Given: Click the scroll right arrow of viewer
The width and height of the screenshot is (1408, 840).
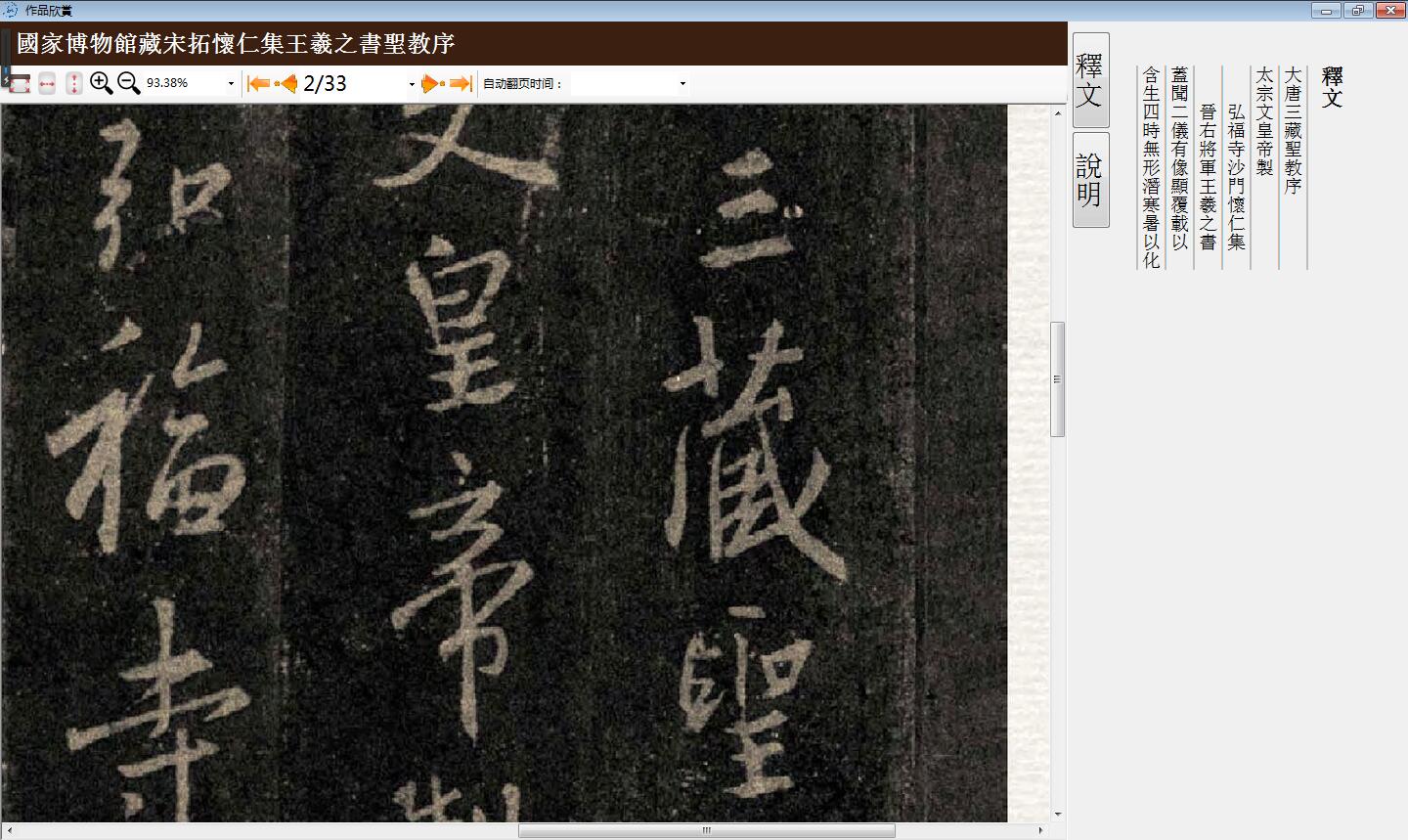Looking at the screenshot, I should point(1040,830).
